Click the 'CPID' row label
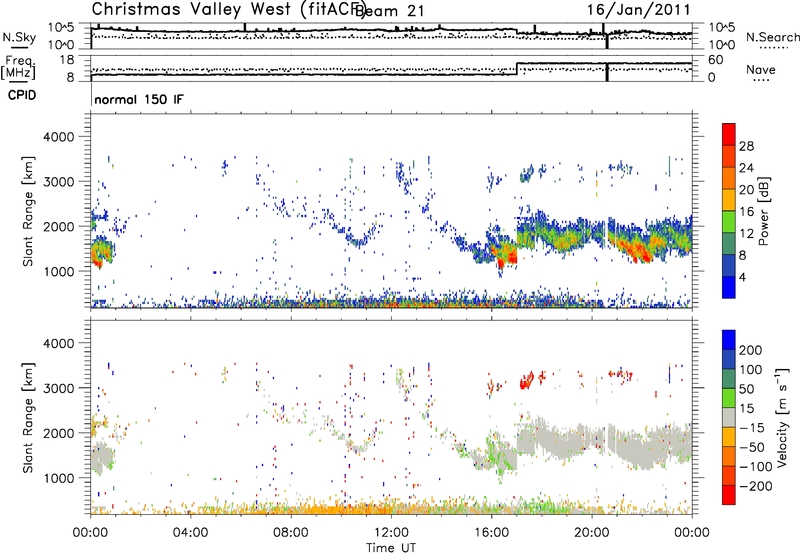Viewport: 800px width, 554px height. pyautogui.click(x=22, y=95)
